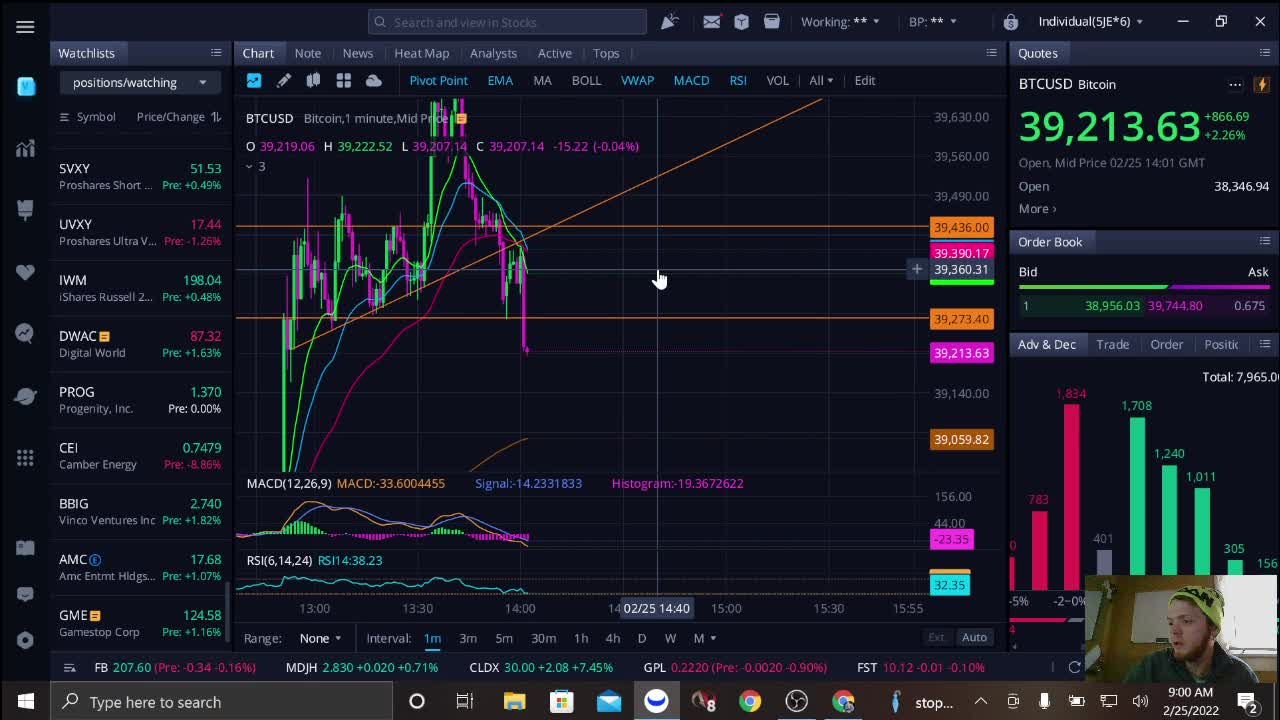Select the DWAC watchlist row

coord(140,344)
